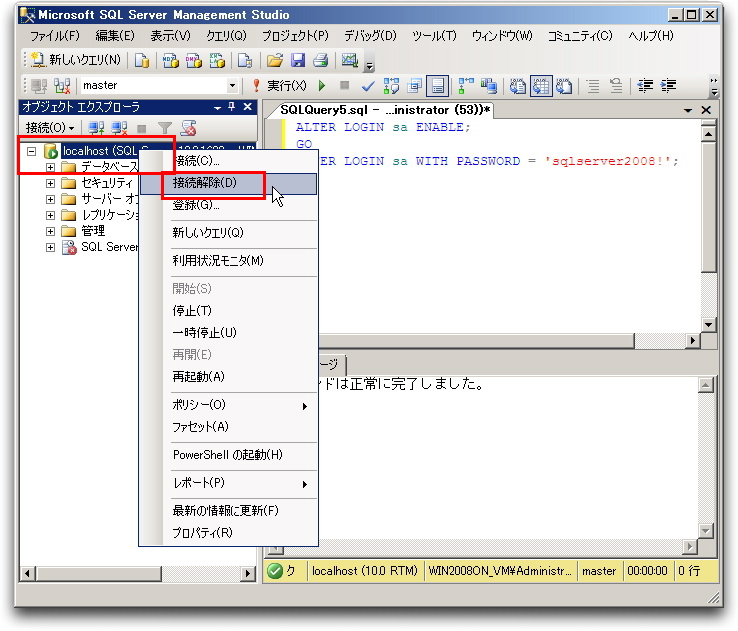
Task: Click the green Debug play arrow
Action: coord(322,86)
